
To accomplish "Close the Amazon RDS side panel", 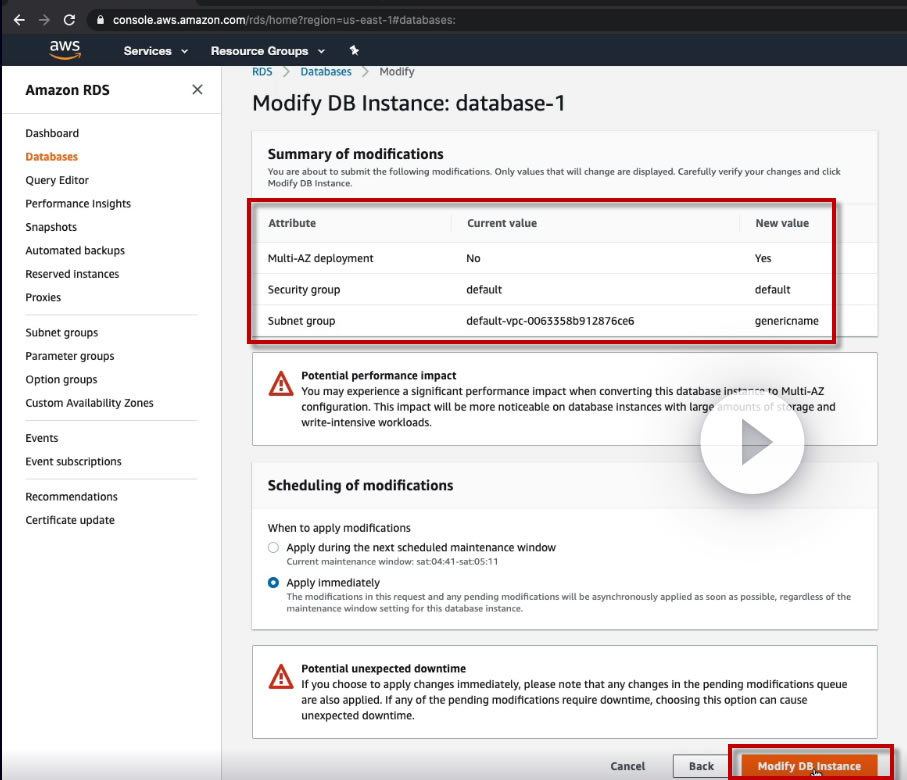I will click(197, 90).
